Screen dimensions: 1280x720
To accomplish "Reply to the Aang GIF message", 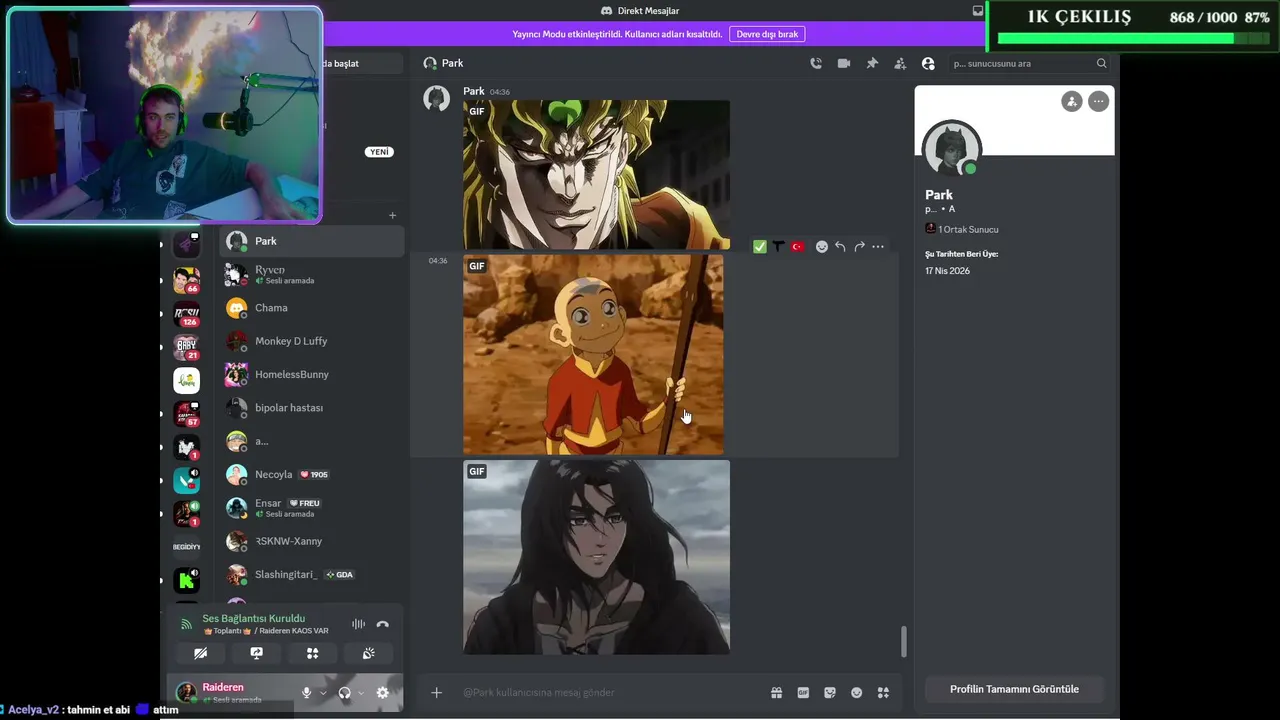I will [840, 247].
